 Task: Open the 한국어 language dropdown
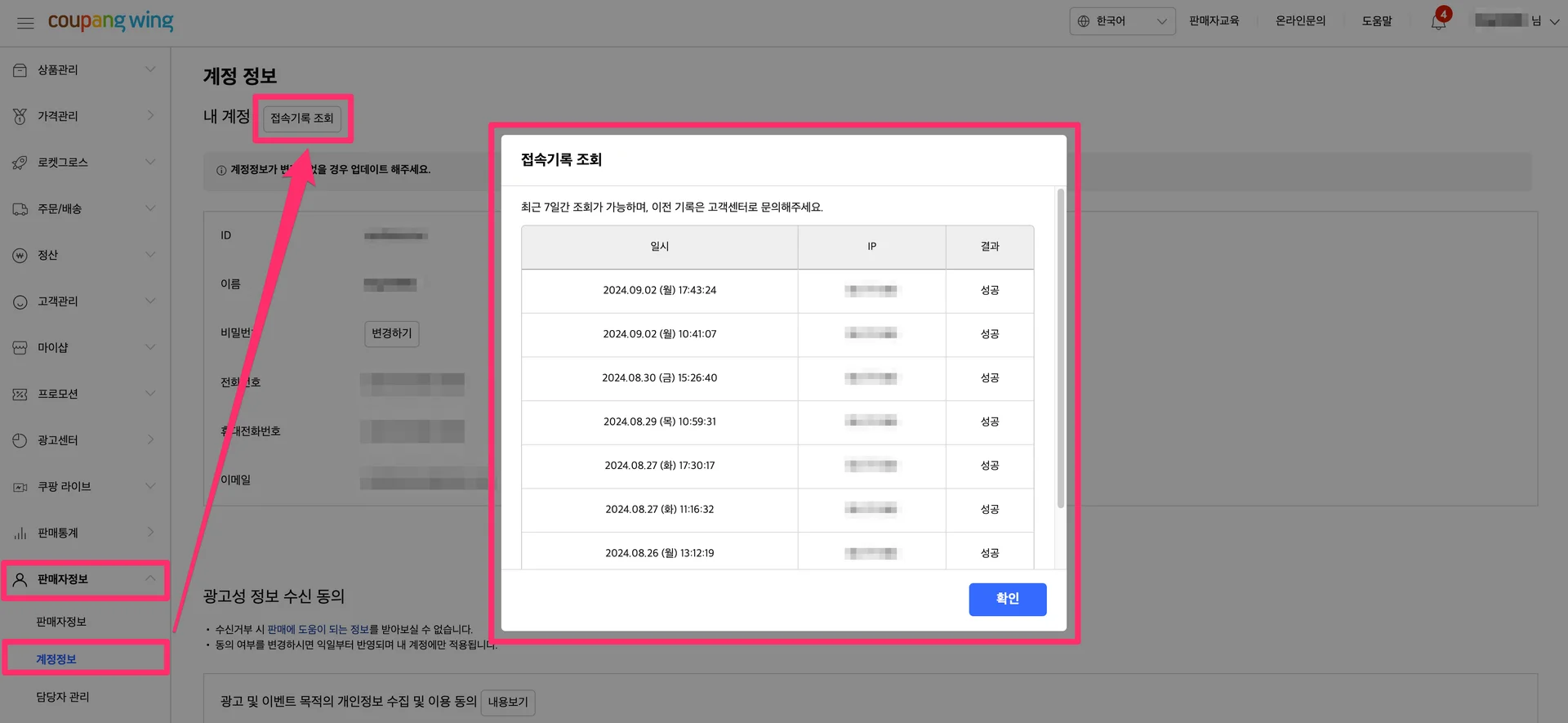click(x=1122, y=21)
